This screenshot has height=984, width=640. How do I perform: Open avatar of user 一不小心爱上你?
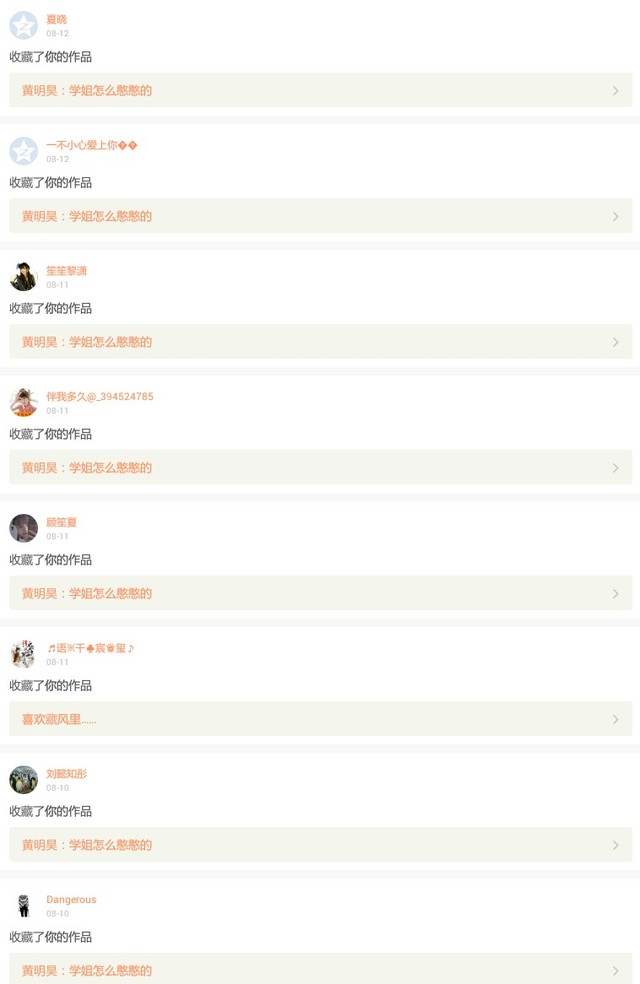pyautogui.click(x=23, y=151)
